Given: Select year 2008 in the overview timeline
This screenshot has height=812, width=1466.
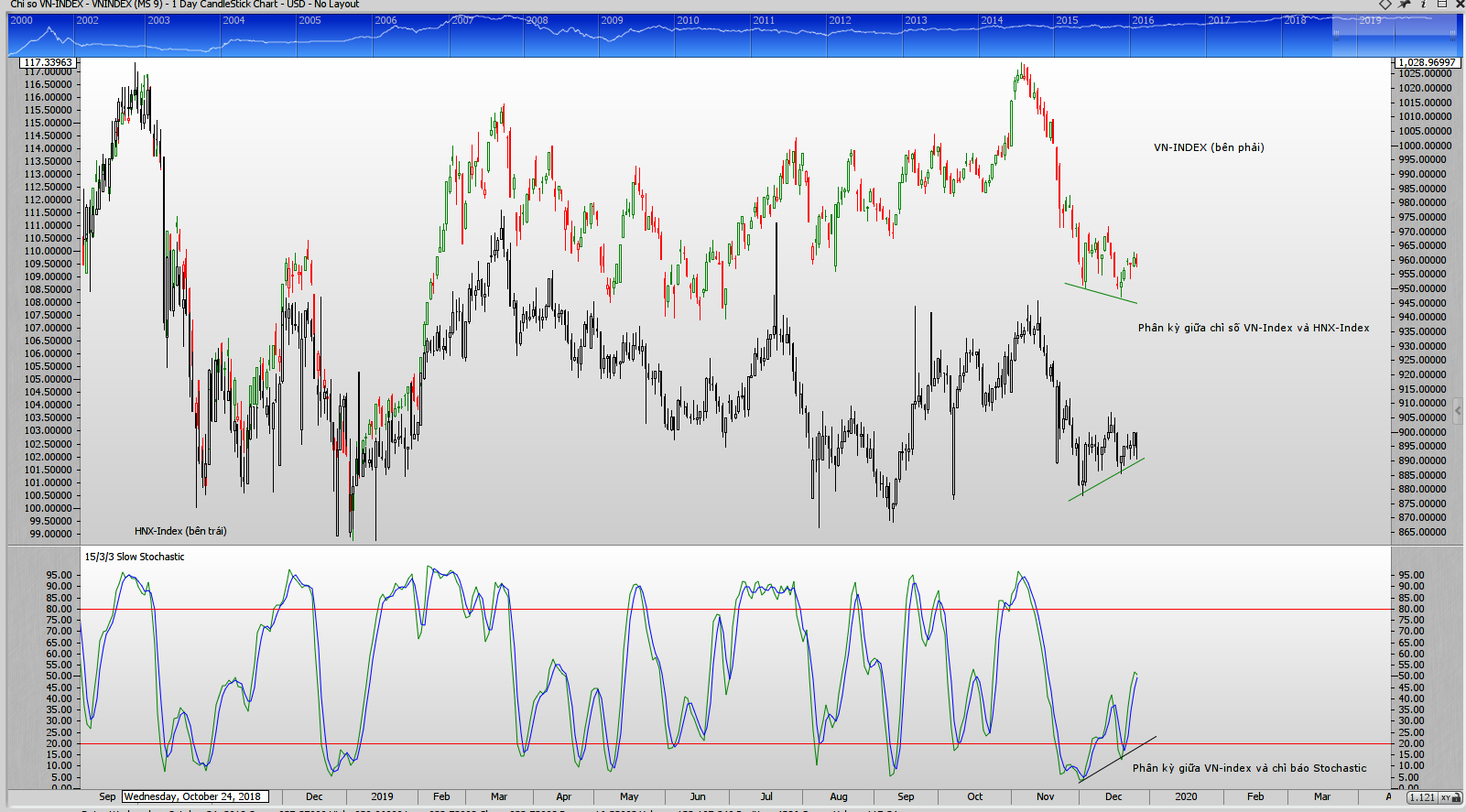Looking at the screenshot, I should coord(538,20).
